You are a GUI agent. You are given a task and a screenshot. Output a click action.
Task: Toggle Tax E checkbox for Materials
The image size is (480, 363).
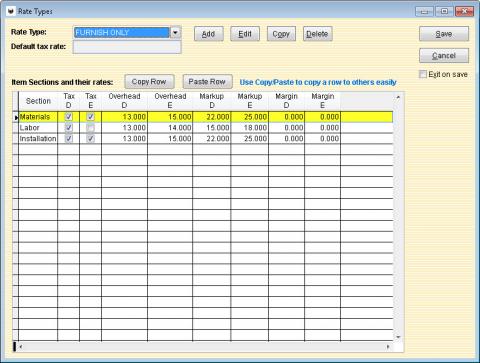tap(90, 117)
